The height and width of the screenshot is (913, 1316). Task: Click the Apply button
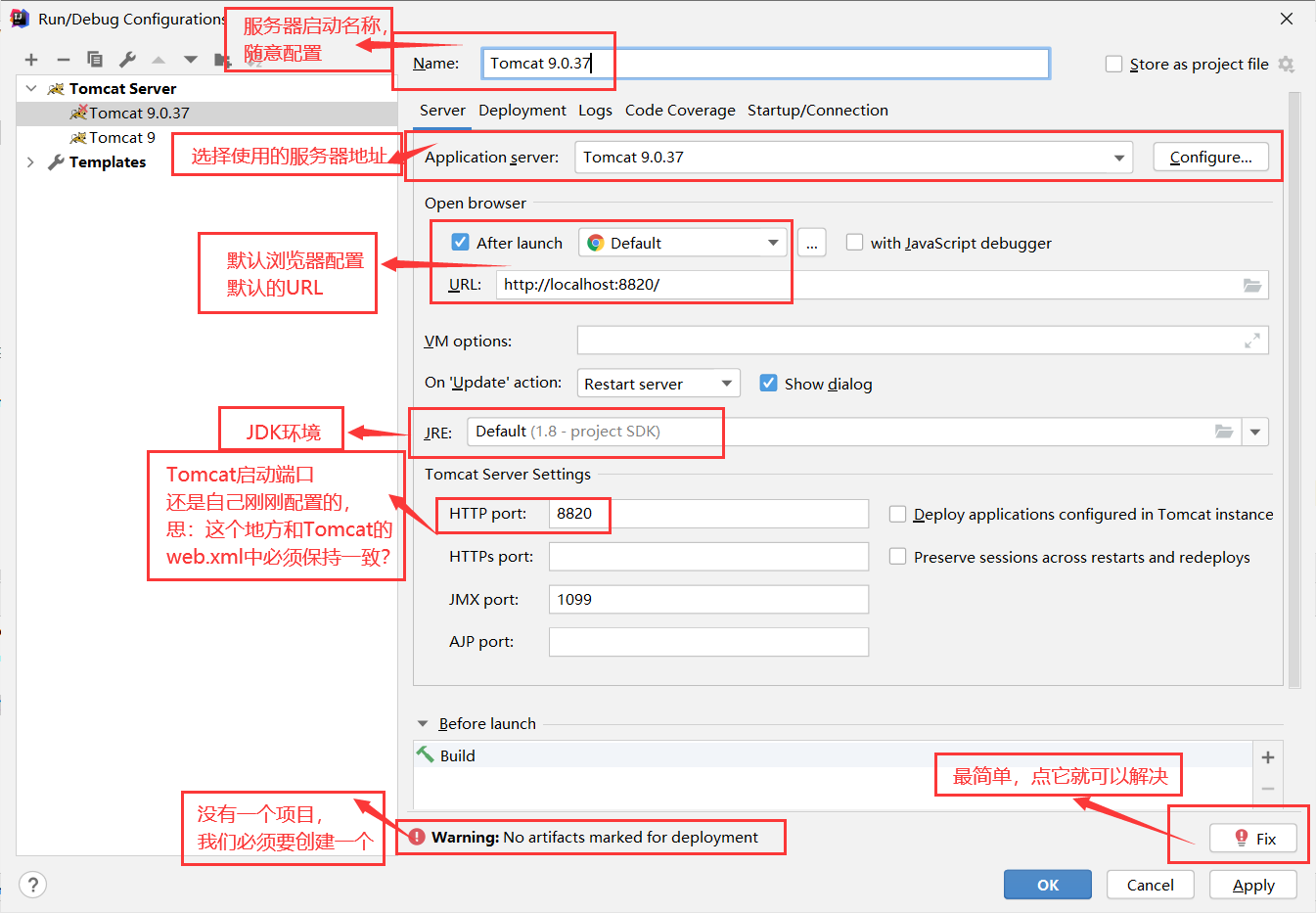click(x=1253, y=885)
